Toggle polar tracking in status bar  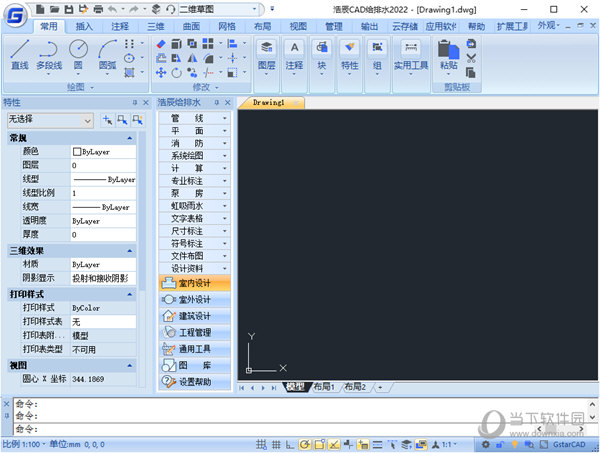tap(305, 444)
